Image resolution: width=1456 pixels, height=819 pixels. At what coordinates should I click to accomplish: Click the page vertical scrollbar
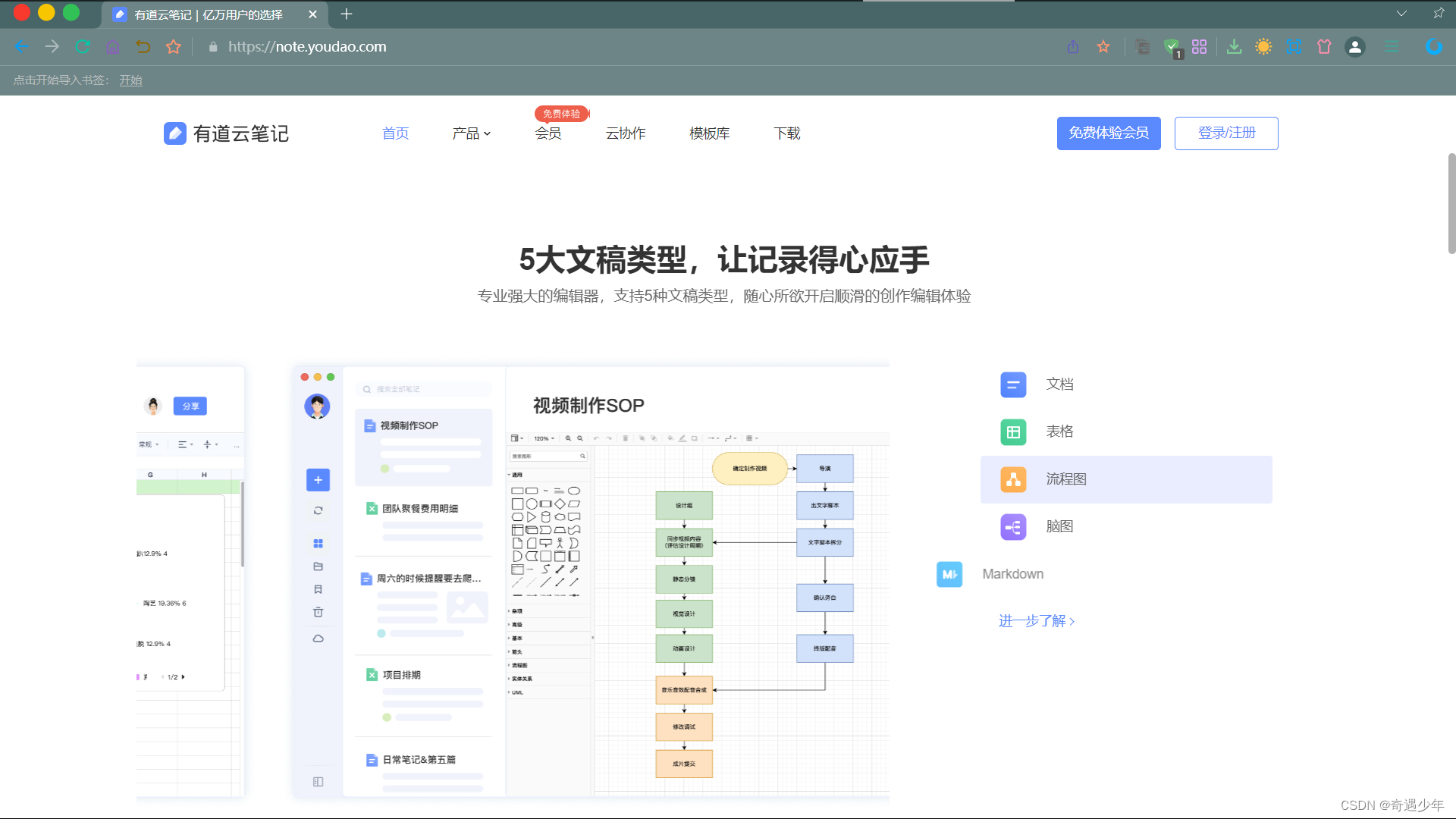tap(1451, 203)
